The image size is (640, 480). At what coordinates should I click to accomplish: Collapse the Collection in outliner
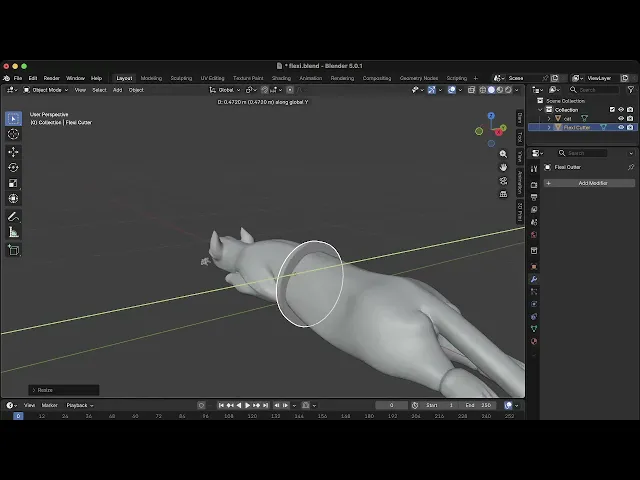coord(540,109)
